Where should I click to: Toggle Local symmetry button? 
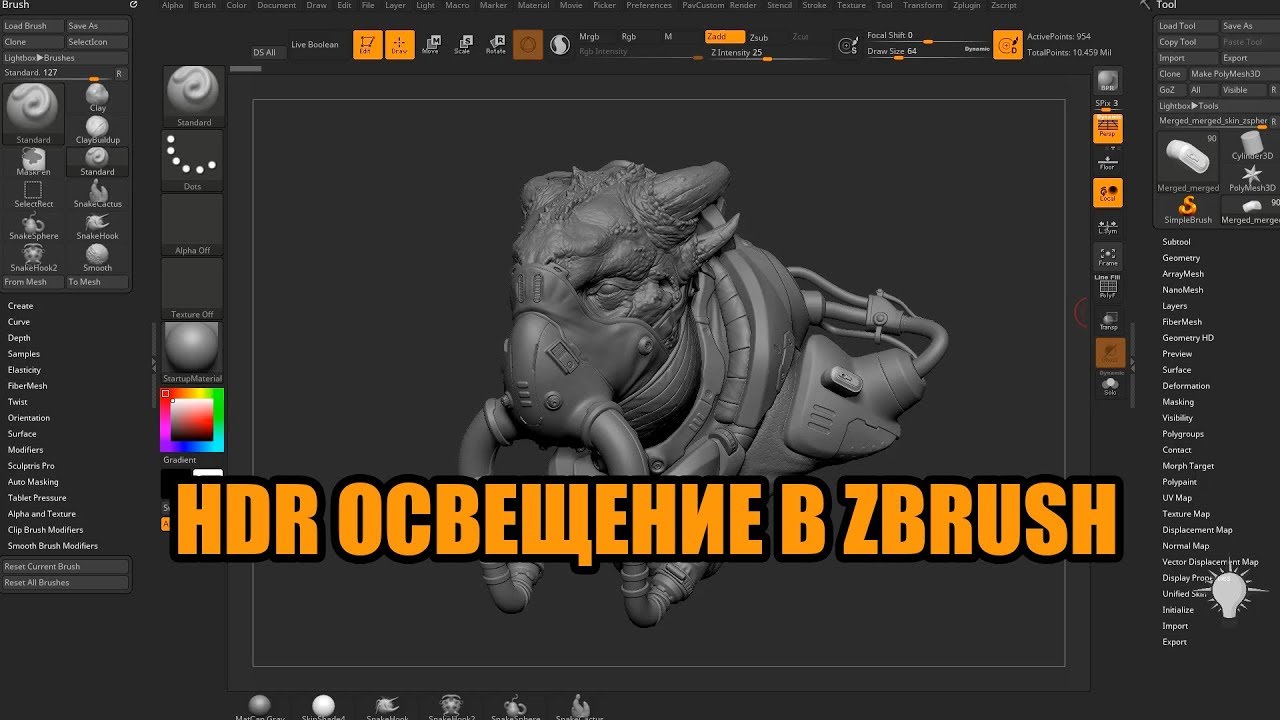click(x=1108, y=192)
